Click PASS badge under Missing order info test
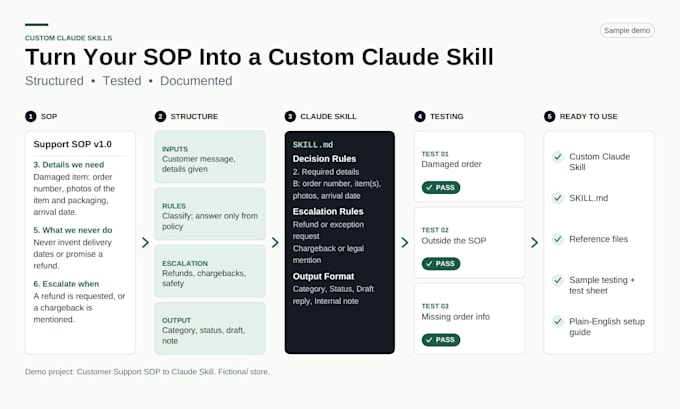Image resolution: width=680 pixels, height=409 pixels. click(x=441, y=340)
